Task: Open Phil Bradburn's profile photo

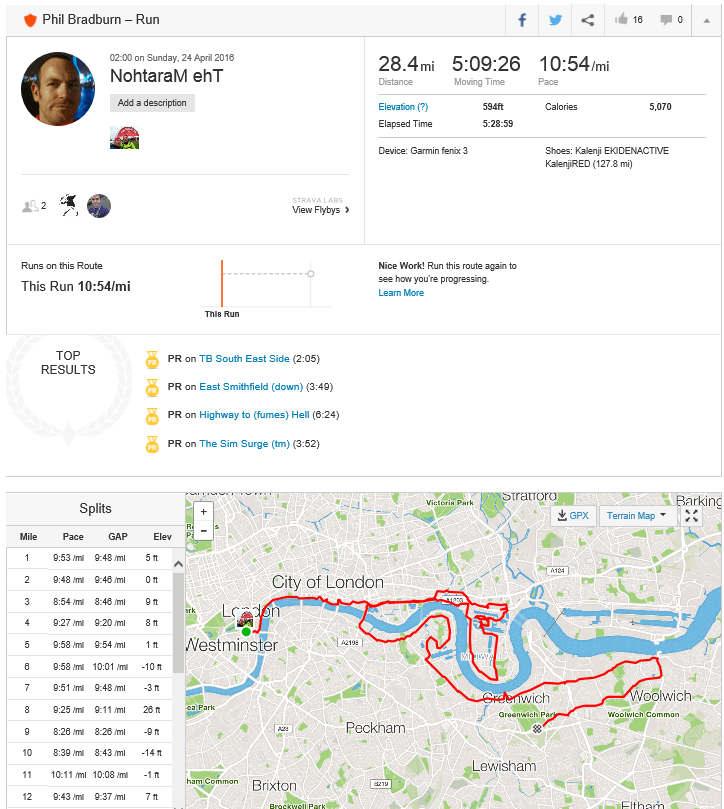Action: 58,90
